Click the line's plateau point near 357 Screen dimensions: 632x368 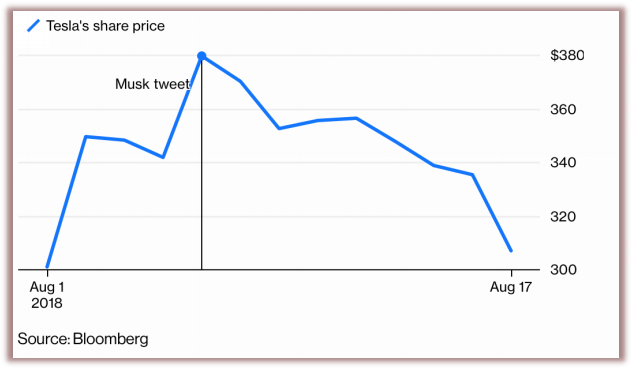[x=356, y=118]
